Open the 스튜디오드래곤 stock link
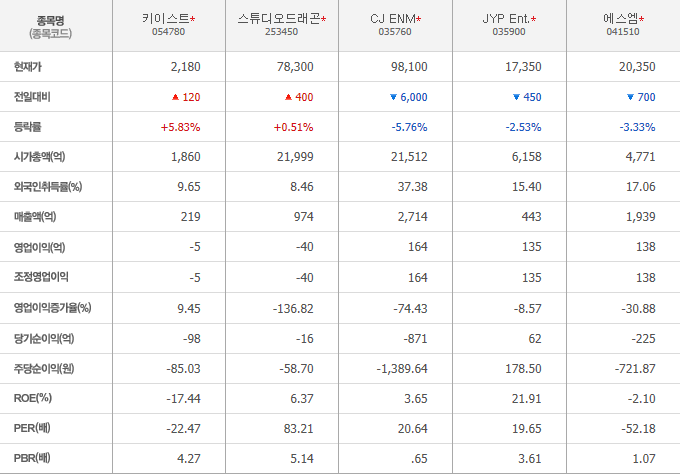Viewport: 682px width, 475px height. 279,19
